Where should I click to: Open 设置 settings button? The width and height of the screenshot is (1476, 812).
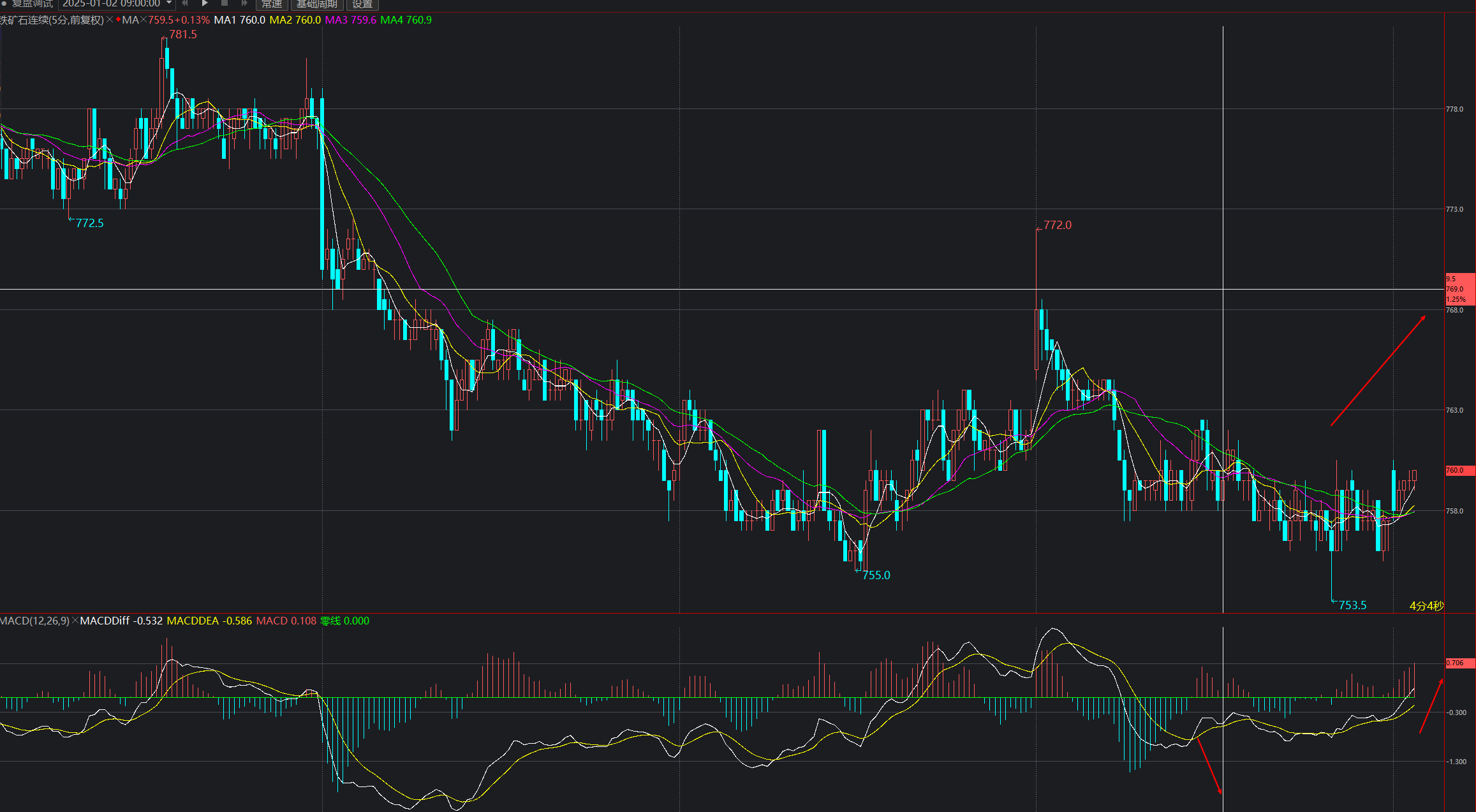(x=362, y=4)
